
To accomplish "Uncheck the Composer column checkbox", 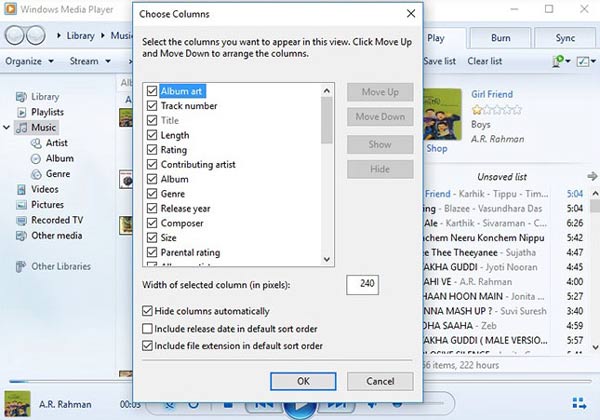I will [x=152, y=223].
